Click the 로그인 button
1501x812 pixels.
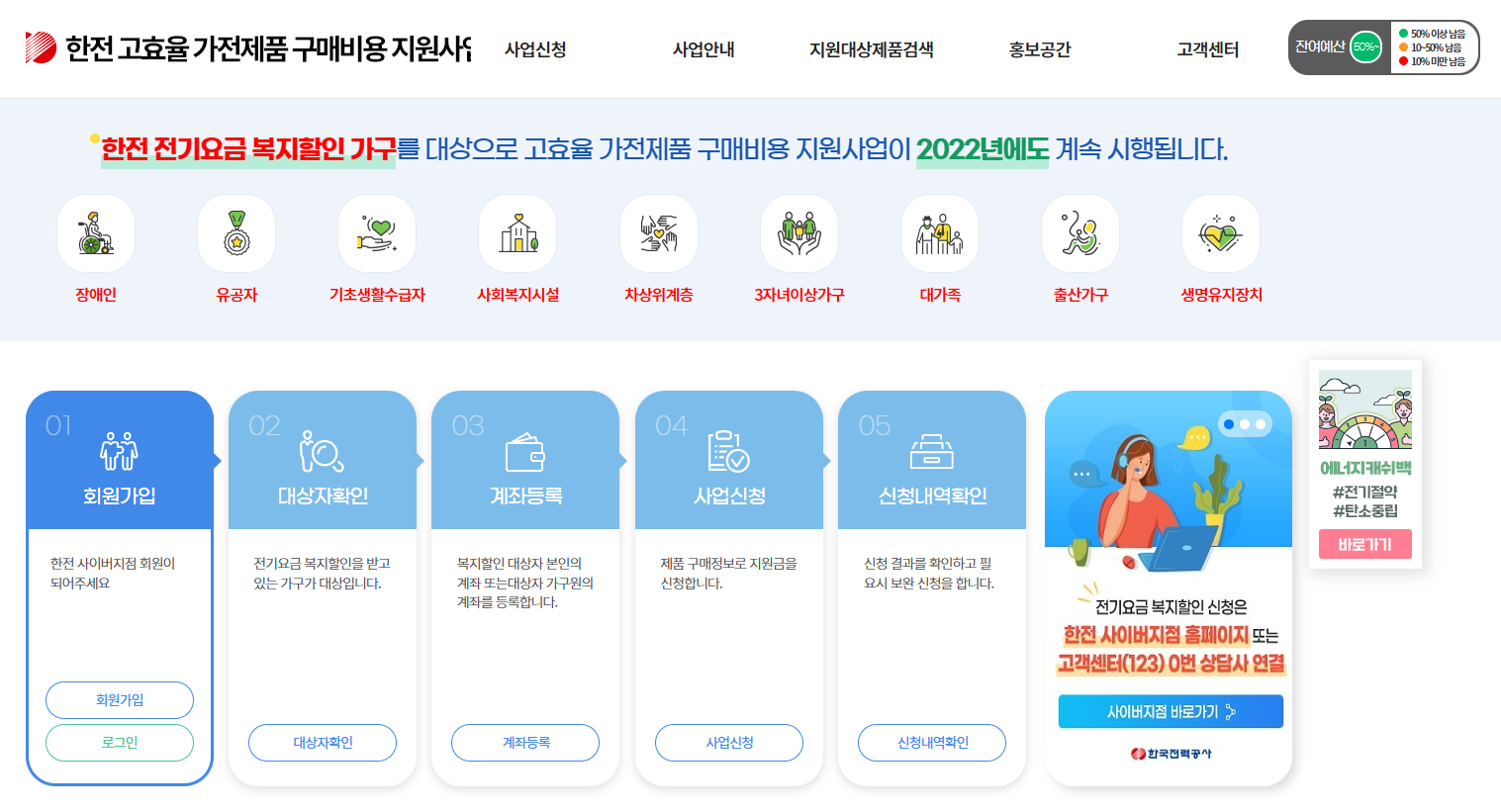click(119, 743)
